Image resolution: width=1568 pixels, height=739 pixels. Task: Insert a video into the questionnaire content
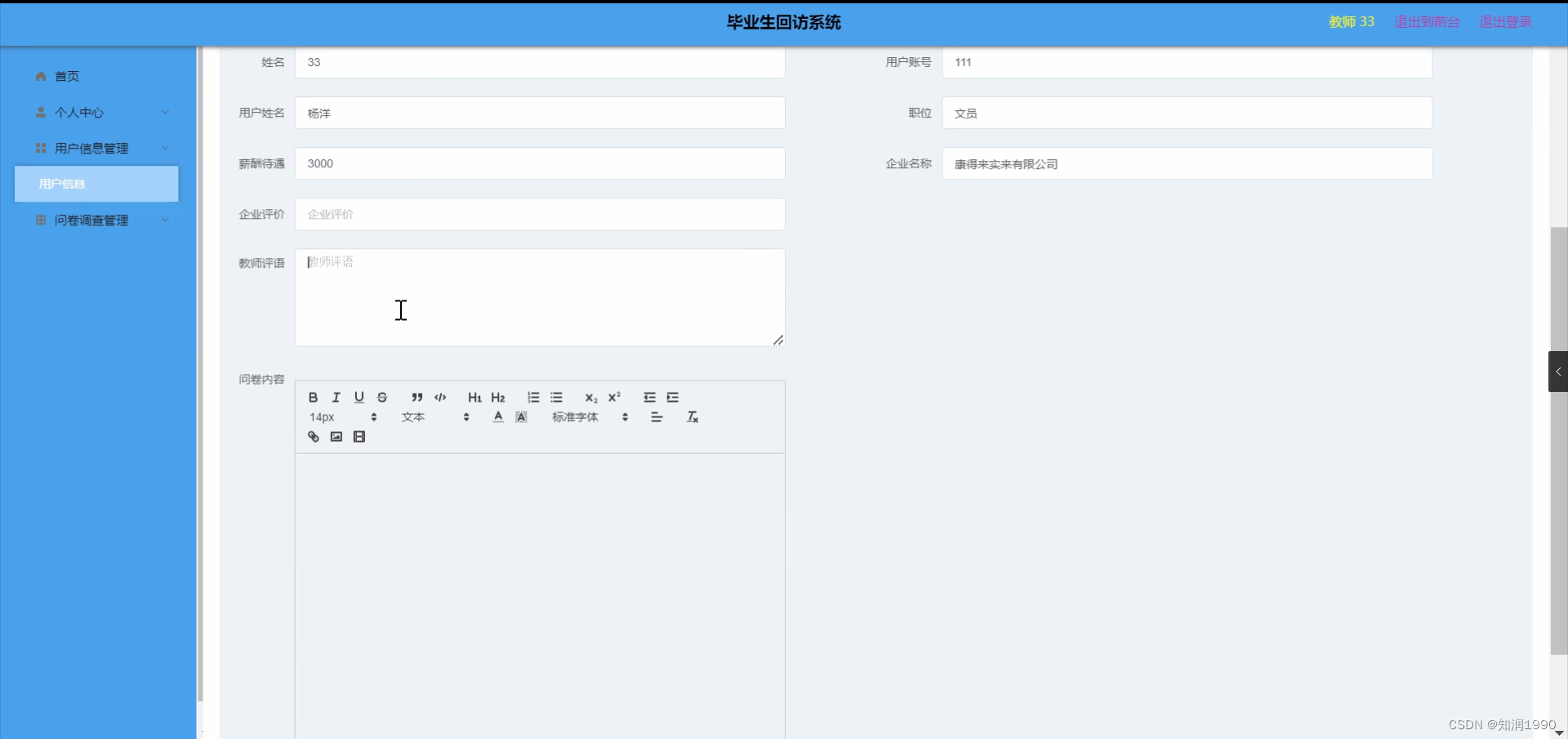[359, 436]
